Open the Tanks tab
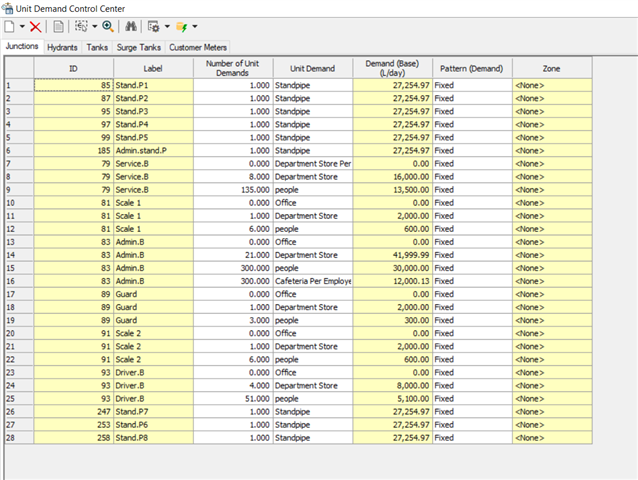This screenshot has width=638, height=480. [x=97, y=47]
